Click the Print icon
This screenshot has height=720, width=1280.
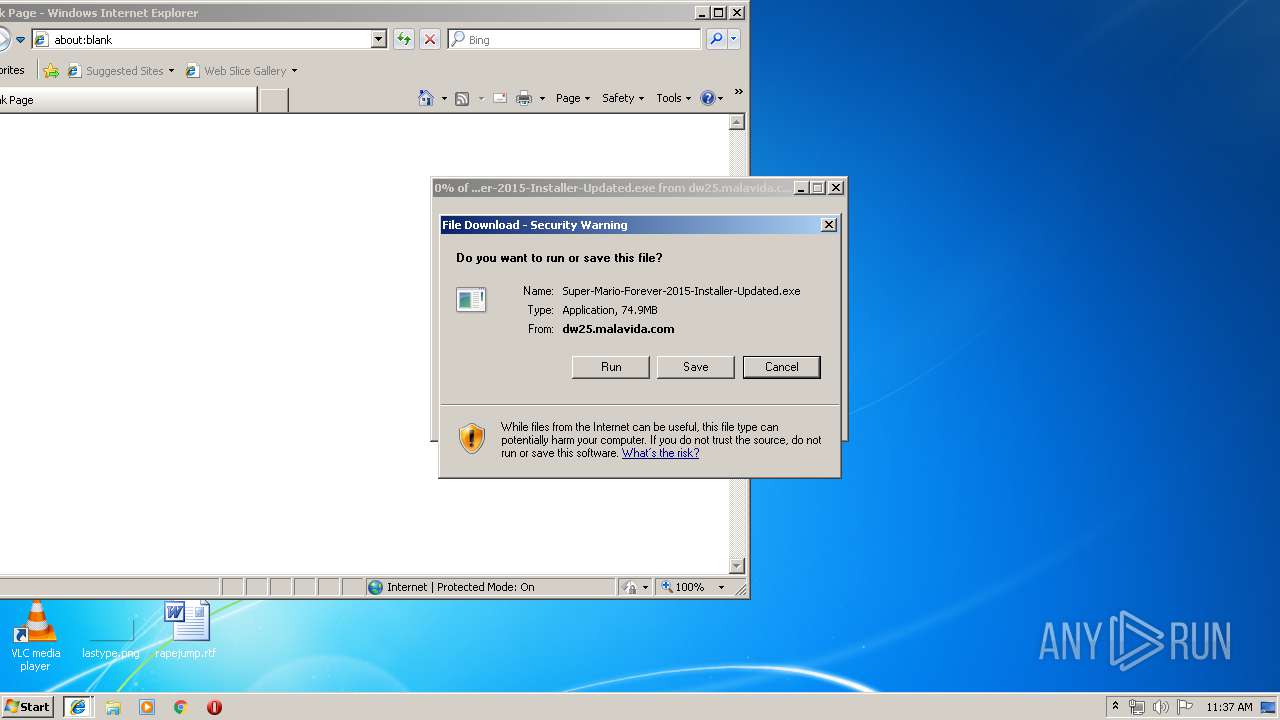point(524,98)
